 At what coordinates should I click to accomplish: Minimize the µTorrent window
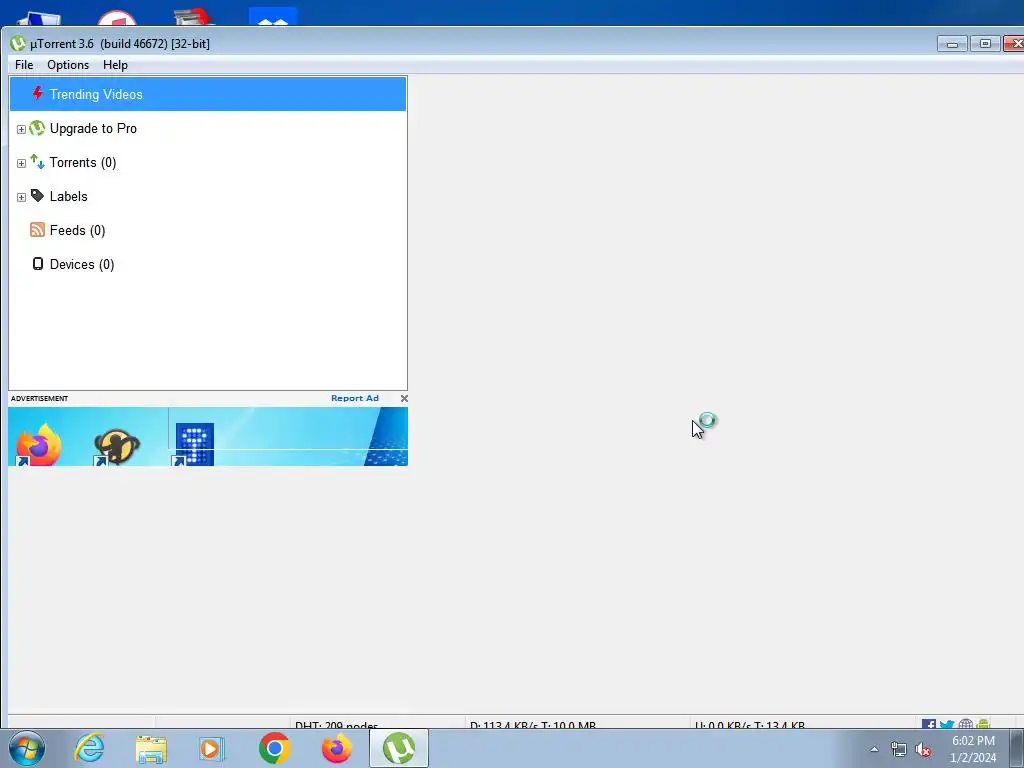coord(952,44)
